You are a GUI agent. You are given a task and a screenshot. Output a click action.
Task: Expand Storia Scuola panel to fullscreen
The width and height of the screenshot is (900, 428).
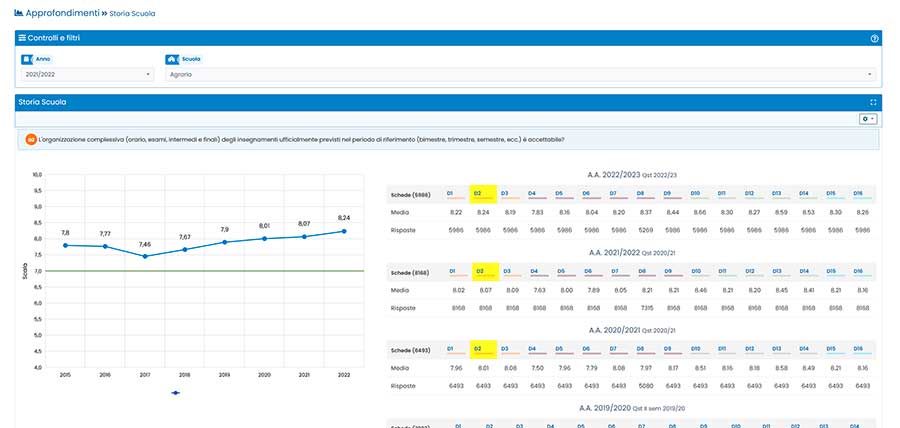coord(874,102)
